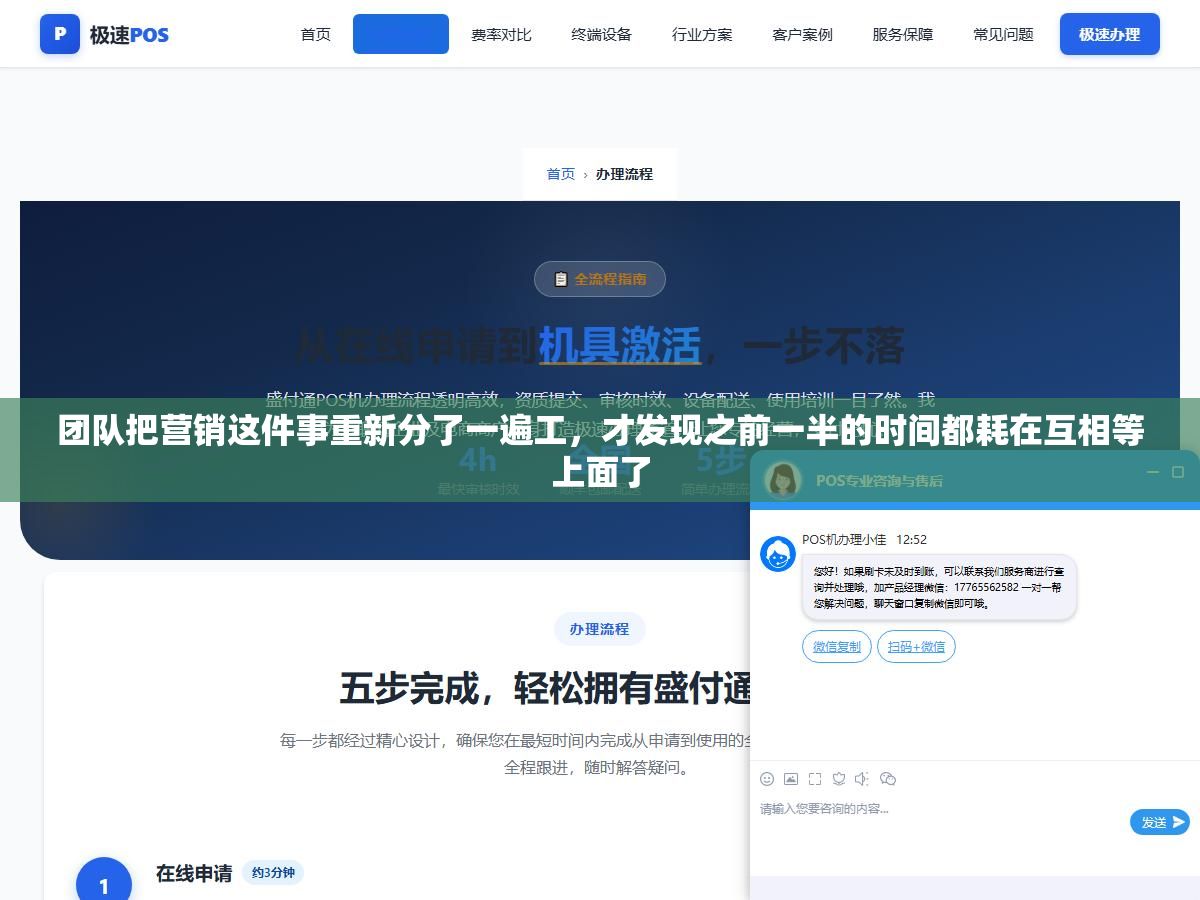Click the 约3分钟 tag beside 在线申请
Image resolution: width=1200 pixels, height=900 pixels.
pyautogui.click(x=273, y=873)
